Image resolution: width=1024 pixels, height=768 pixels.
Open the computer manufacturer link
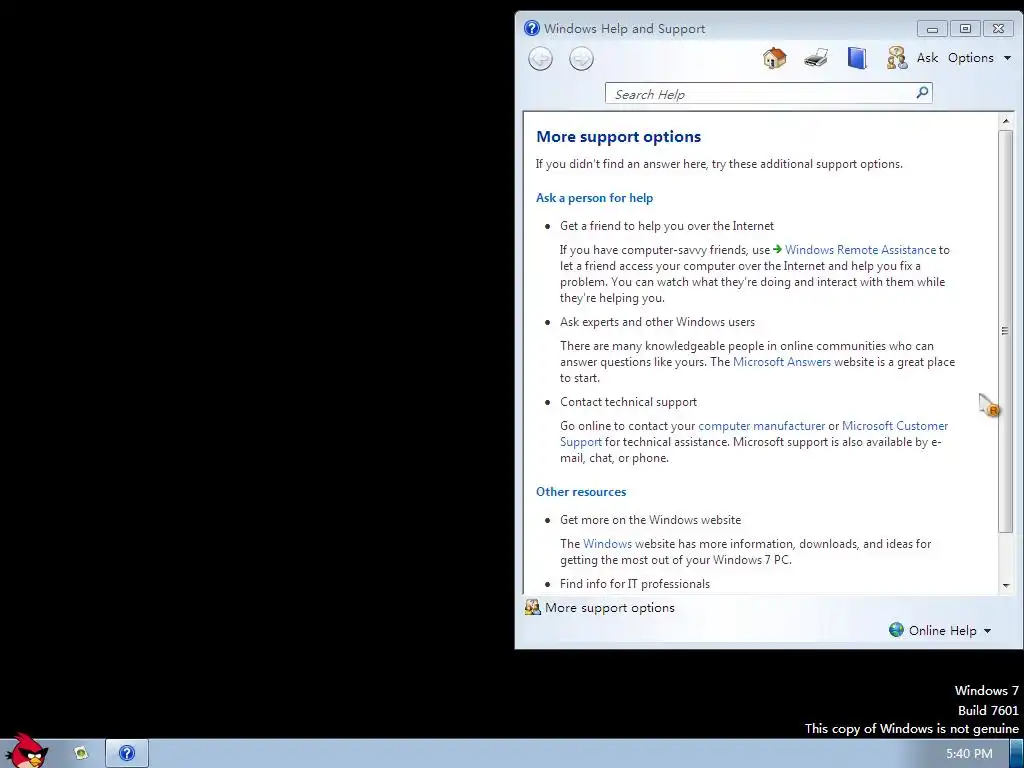click(x=761, y=426)
